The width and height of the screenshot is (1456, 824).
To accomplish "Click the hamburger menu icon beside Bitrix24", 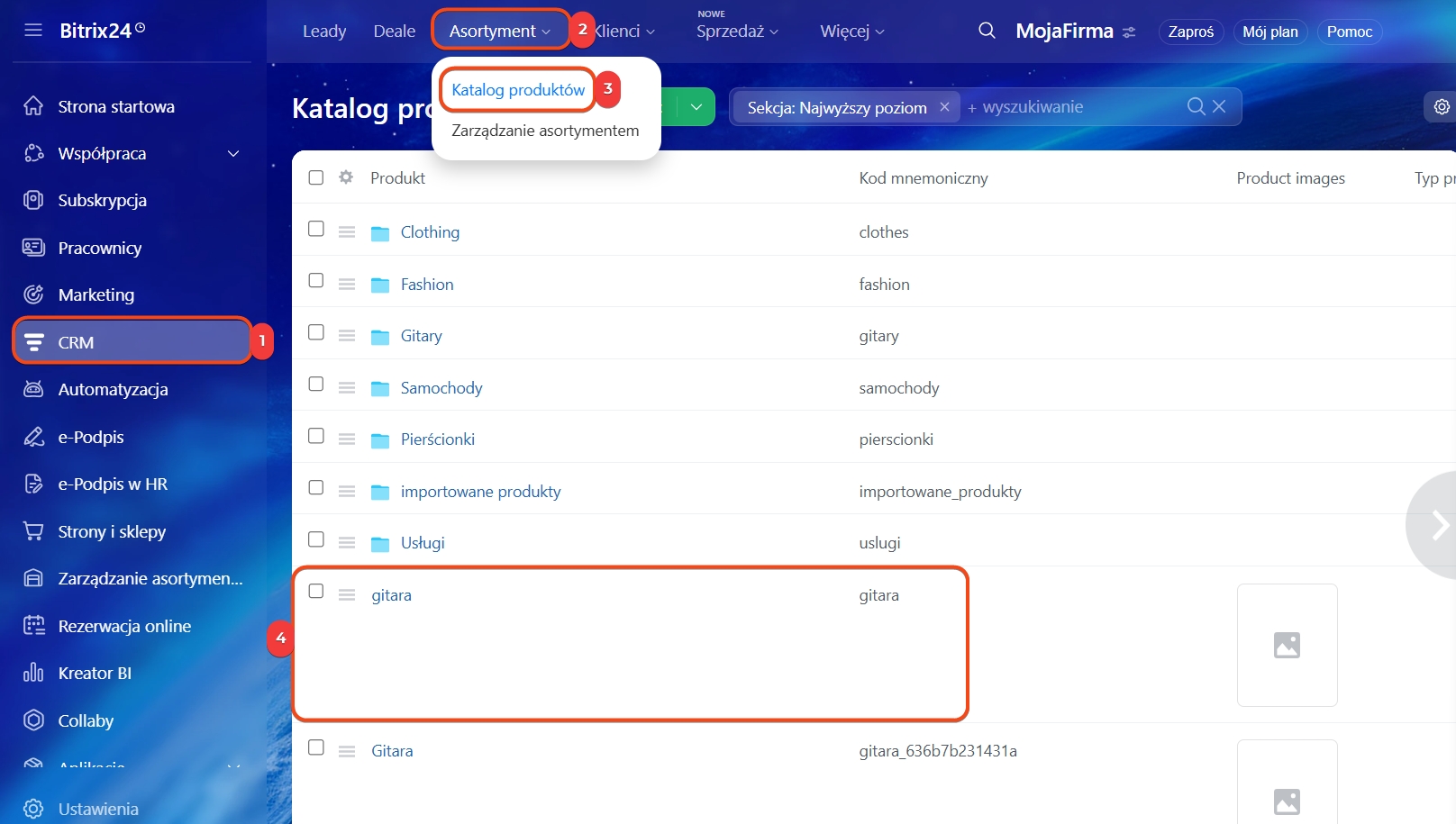I will coord(33,31).
